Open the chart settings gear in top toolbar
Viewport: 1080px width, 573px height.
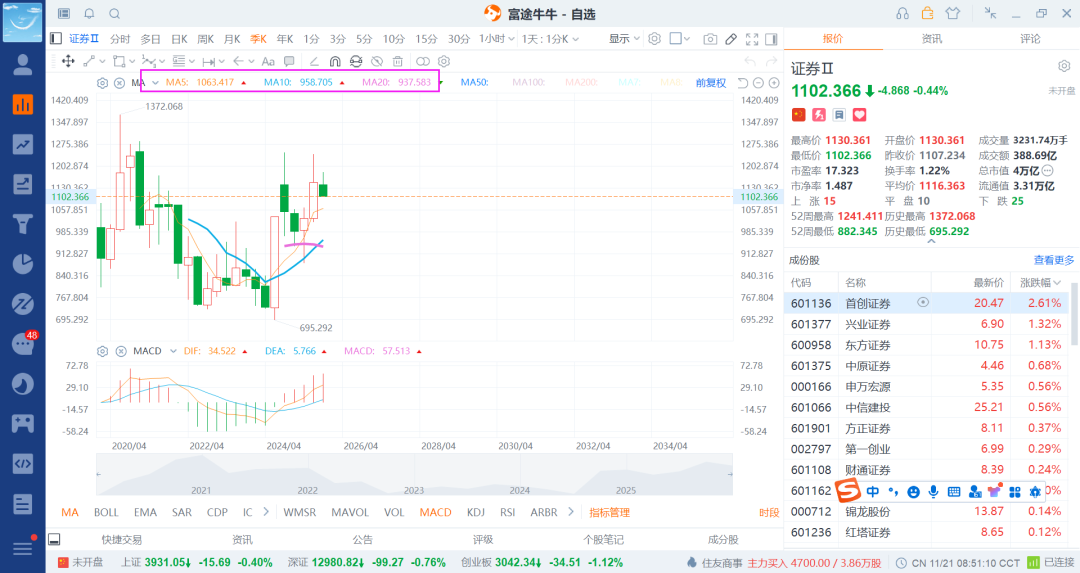(655, 39)
